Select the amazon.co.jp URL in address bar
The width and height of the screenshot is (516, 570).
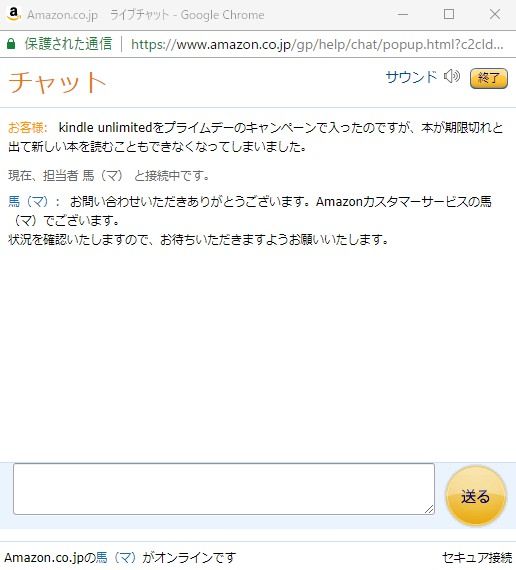317,44
